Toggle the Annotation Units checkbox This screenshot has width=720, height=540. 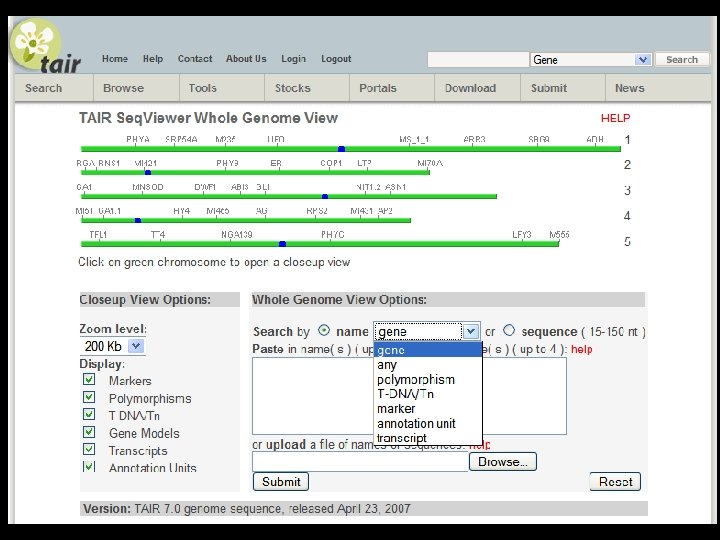click(89, 467)
